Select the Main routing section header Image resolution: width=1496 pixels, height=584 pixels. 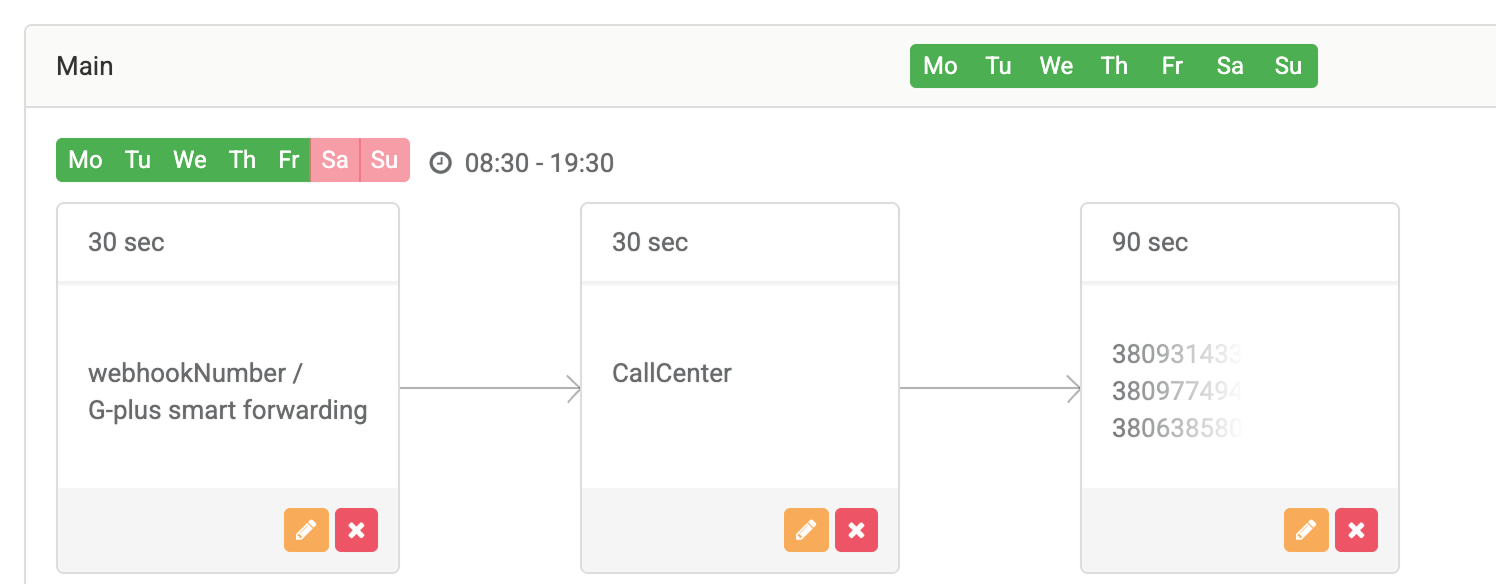point(85,66)
